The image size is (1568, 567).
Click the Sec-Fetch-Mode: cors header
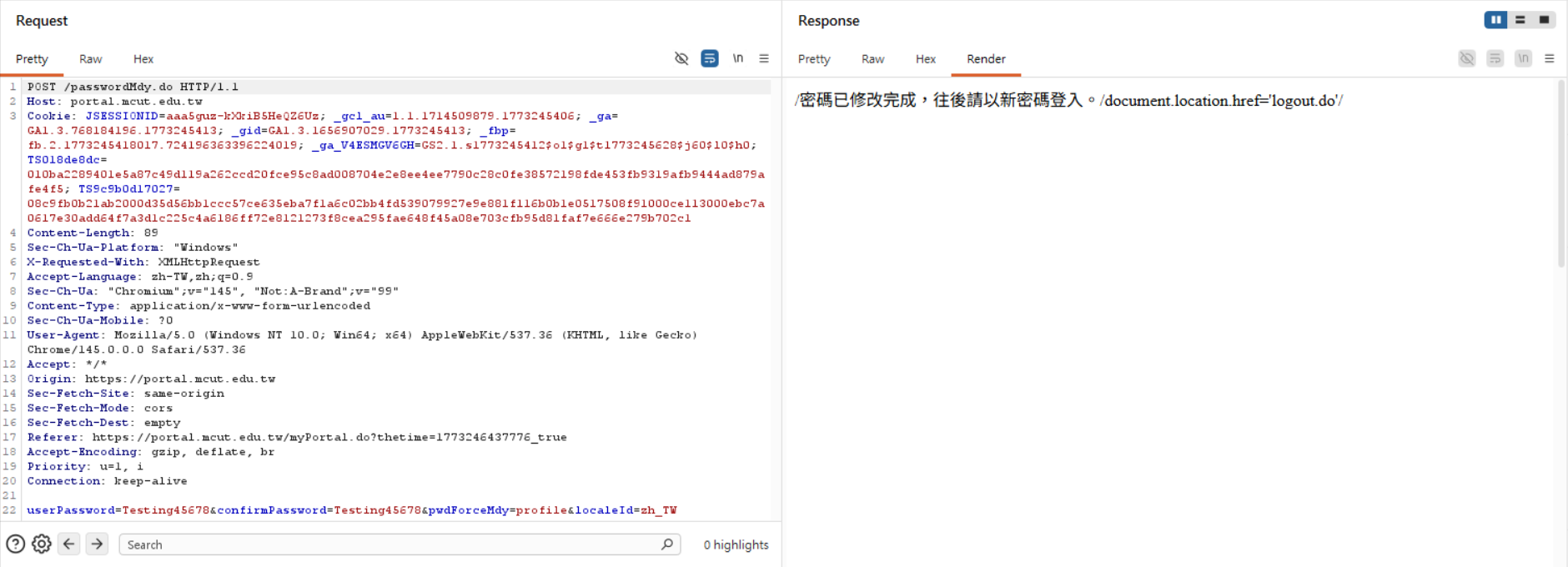pos(100,408)
